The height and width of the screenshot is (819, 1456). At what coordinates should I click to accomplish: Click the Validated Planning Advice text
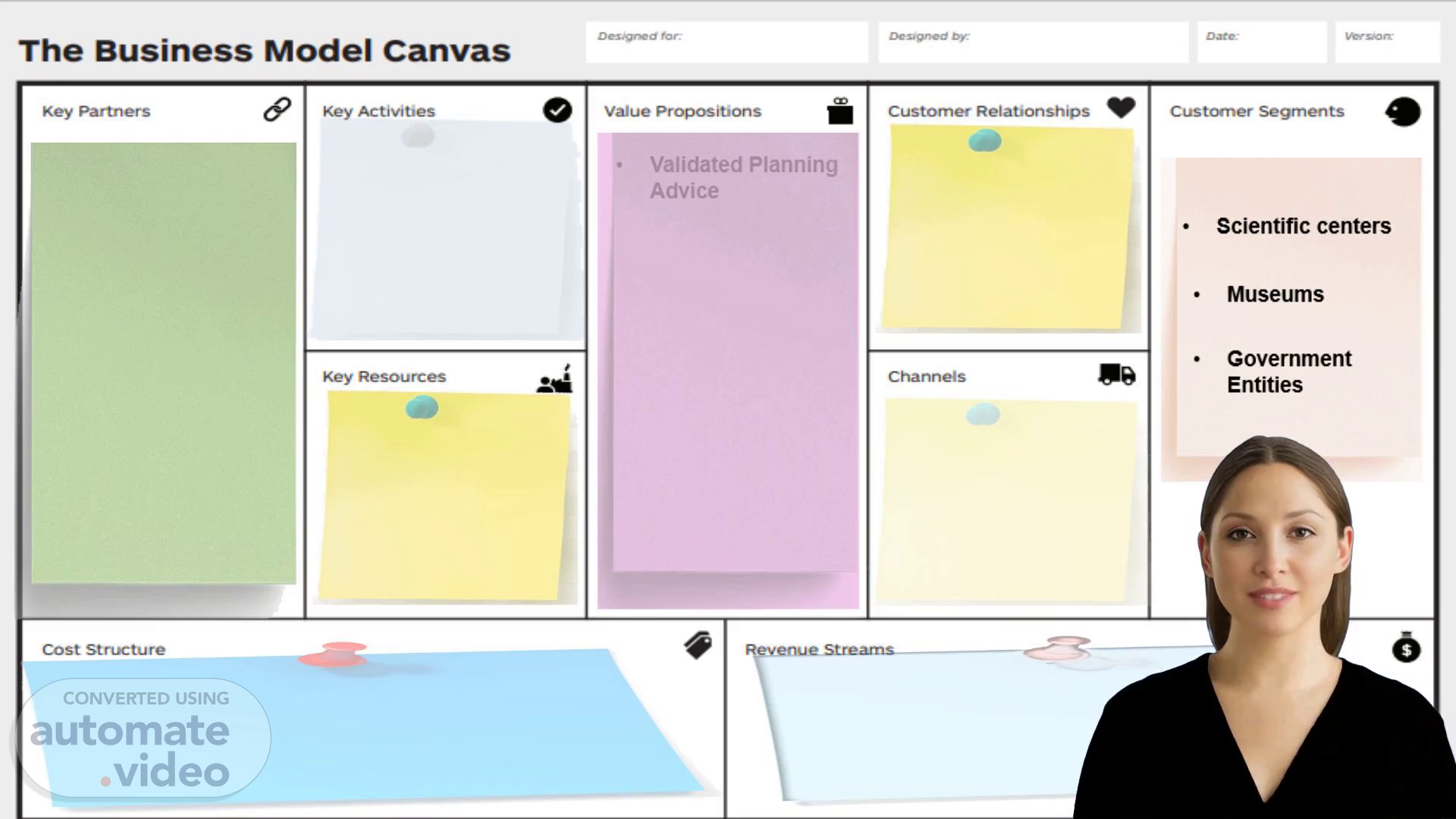pos(743,177)
